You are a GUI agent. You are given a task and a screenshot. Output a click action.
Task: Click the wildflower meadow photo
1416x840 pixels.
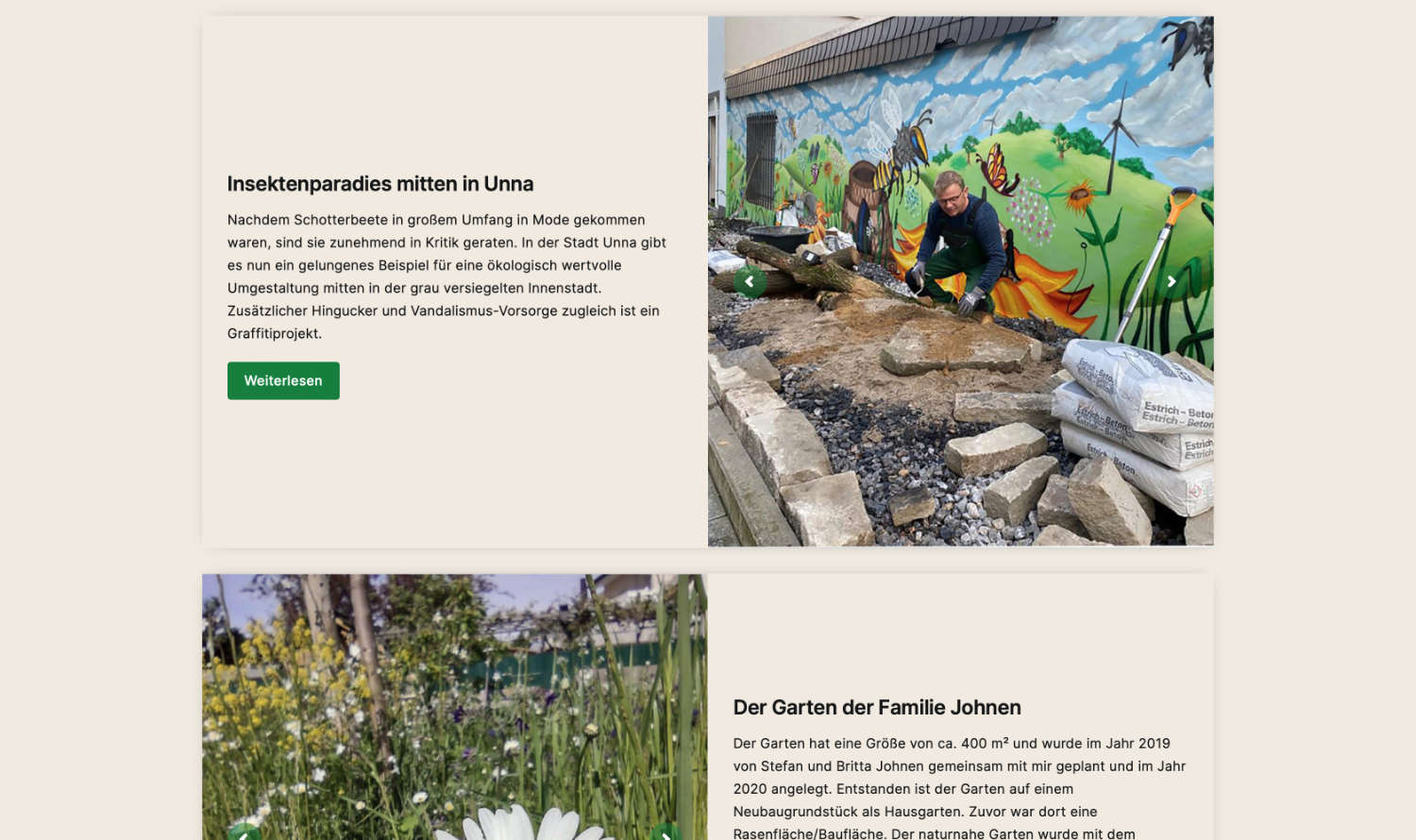click(x=454, y=707)
